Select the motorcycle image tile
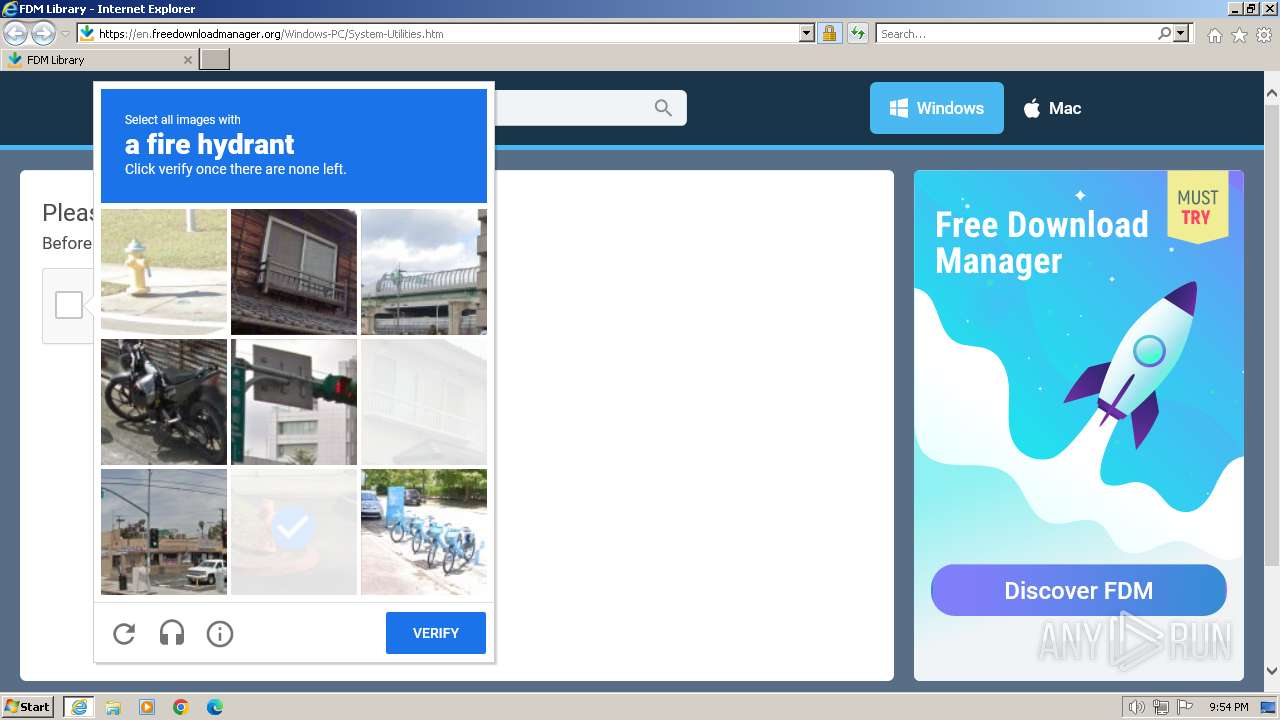This screenshot has width=1280, height=720. point(164,402)
